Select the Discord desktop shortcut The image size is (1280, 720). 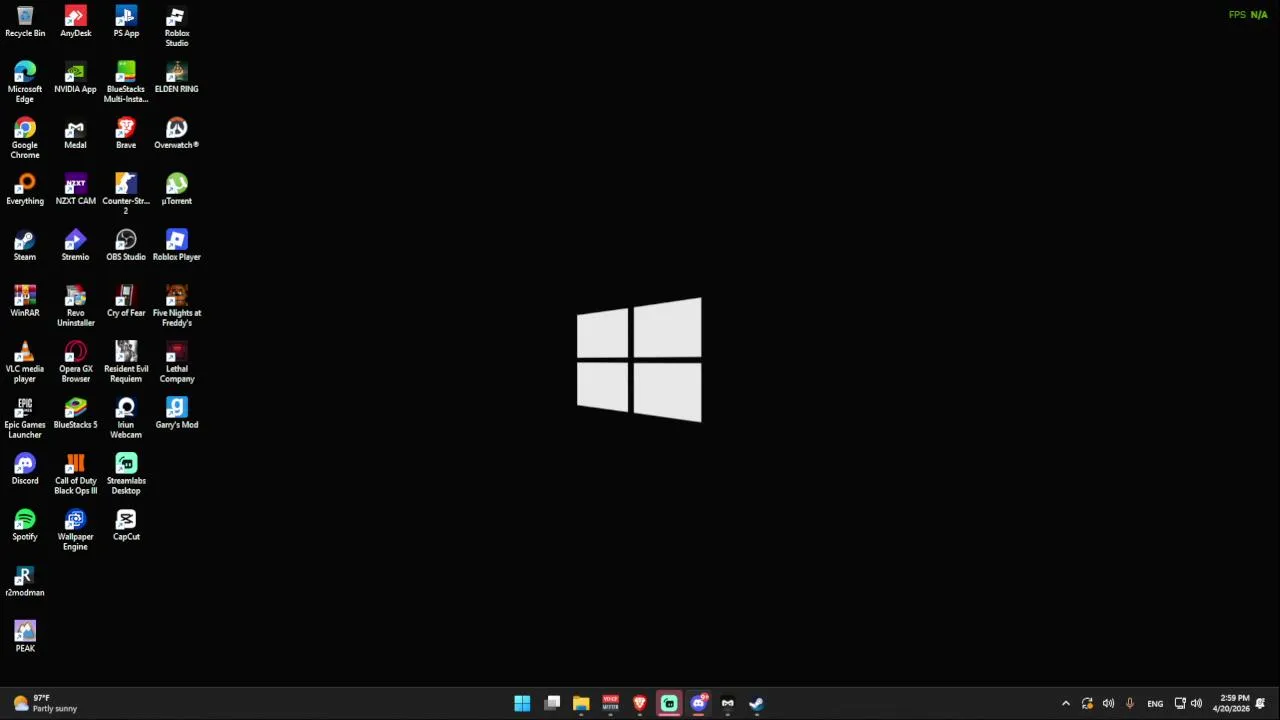pos(25,470)
